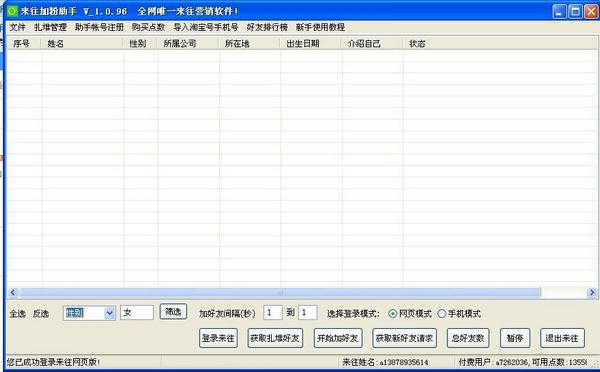This screenshot has width=600, height=372.
Task: Minimize the 来往加粉助手 window
Action: pyautogui.click(x=559, y=11)
